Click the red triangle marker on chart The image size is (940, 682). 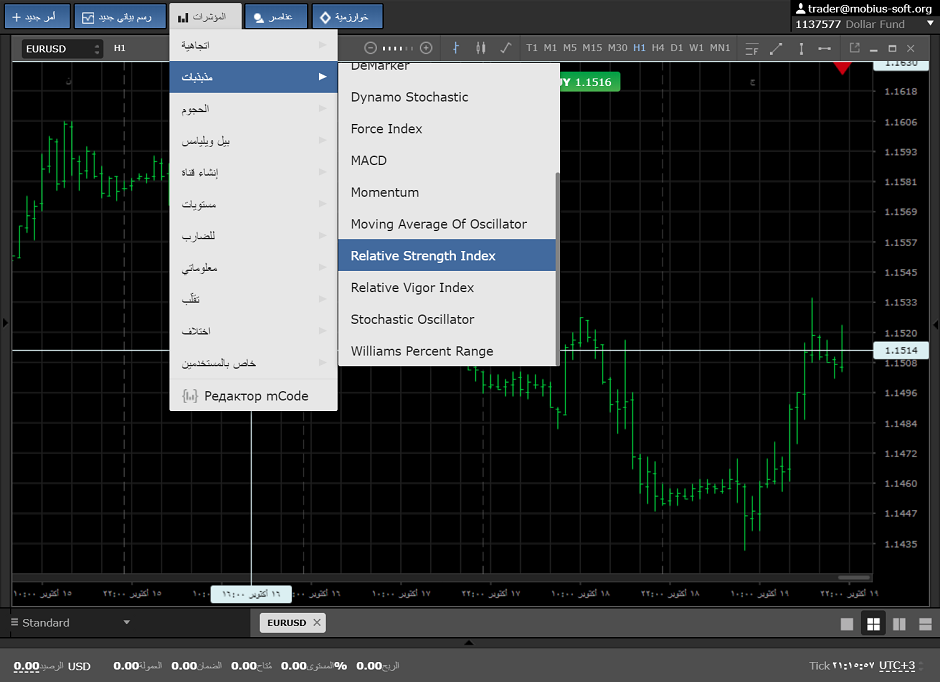[x=842, y=68]
